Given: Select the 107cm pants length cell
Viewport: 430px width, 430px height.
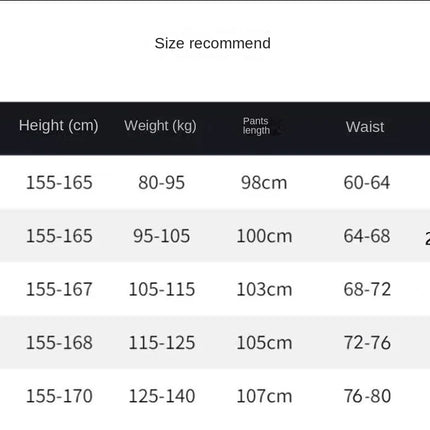Looking at the screenshot, I should pyautogui.click(x=264, y=396).
